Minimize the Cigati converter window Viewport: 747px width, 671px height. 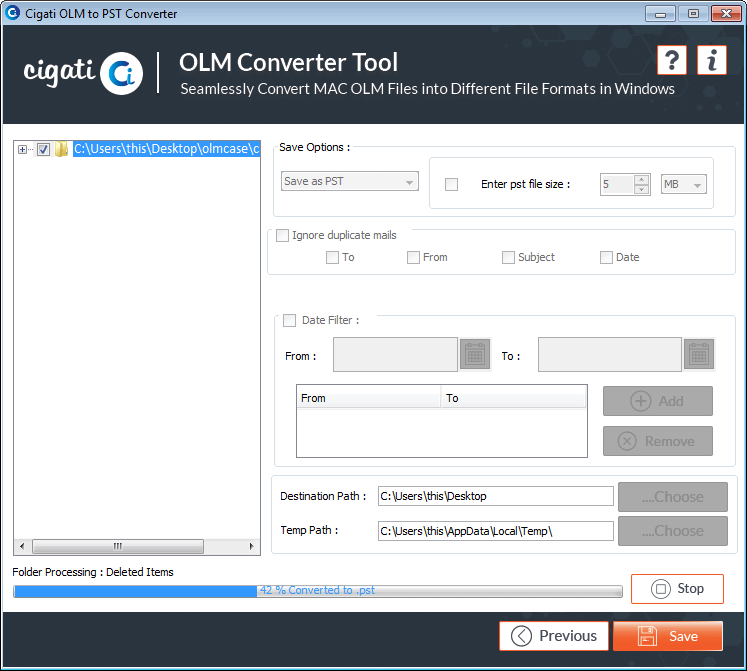660,14
